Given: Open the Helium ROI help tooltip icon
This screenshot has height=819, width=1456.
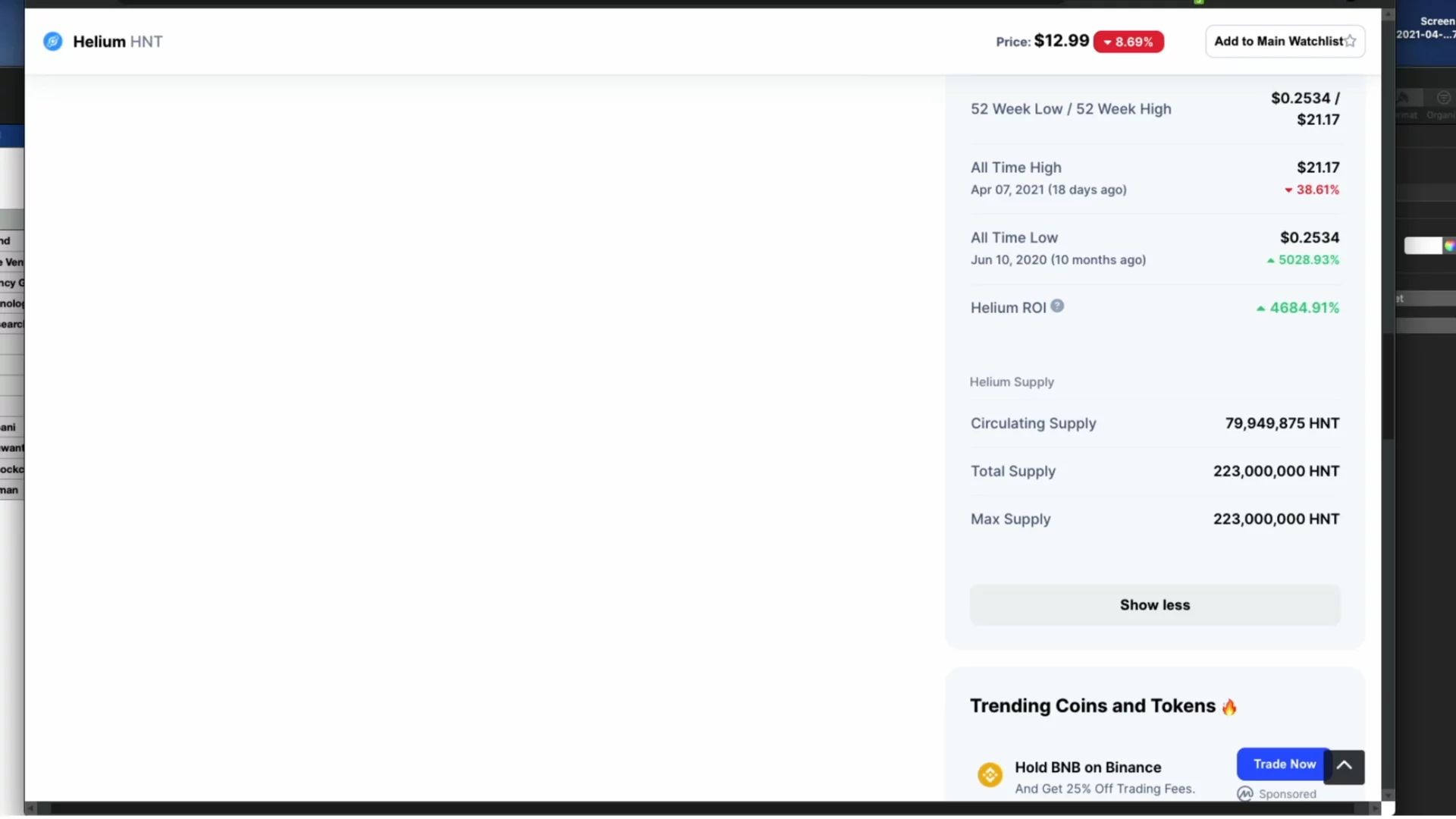Looking at the screenshot, I should pos(1057,306).
